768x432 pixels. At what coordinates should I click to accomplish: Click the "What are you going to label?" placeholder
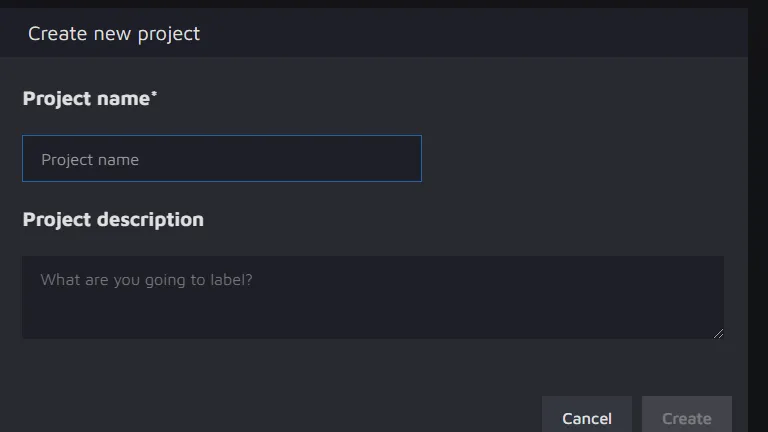(147, 280)
